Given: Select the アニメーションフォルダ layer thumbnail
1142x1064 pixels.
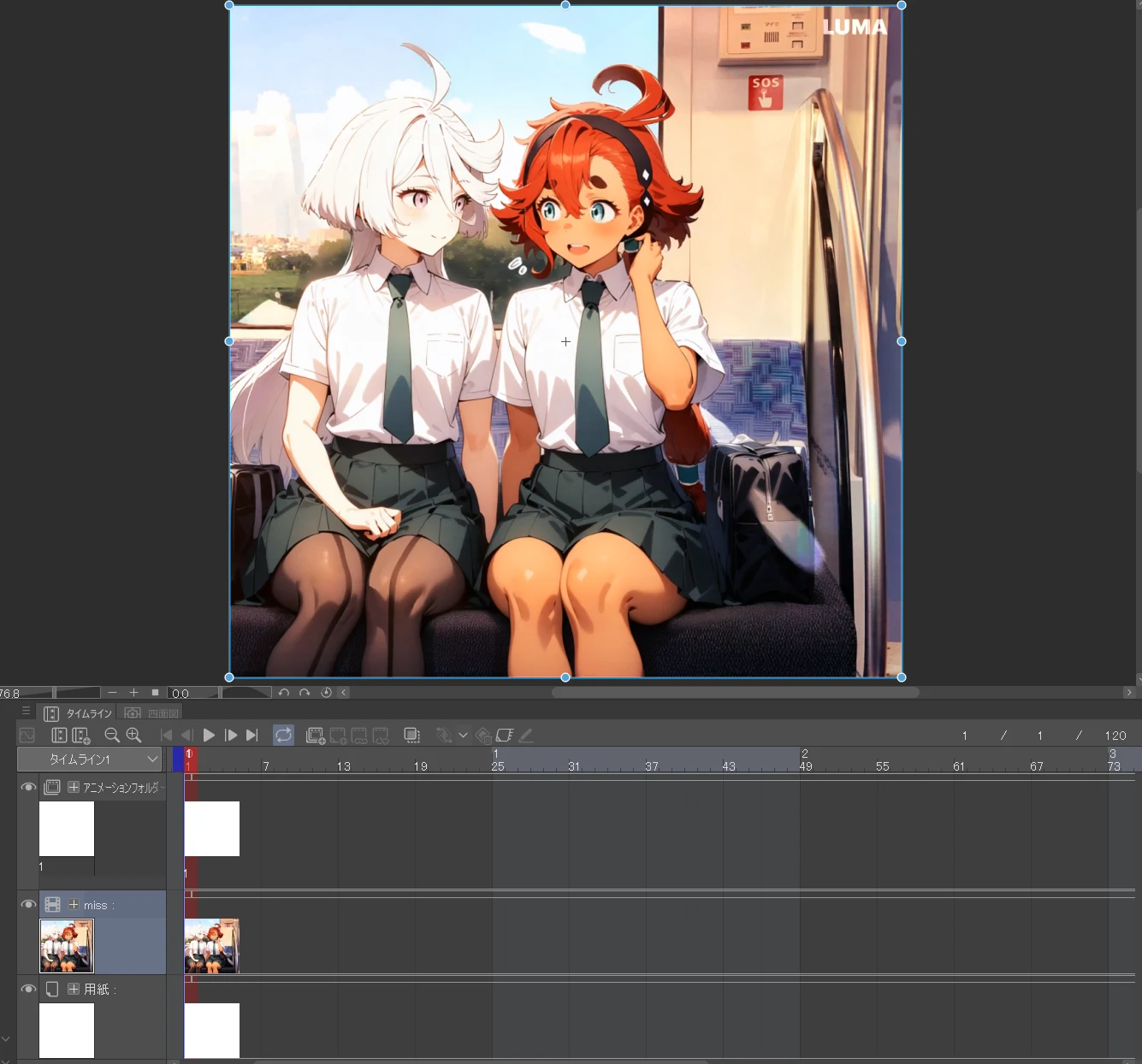Looking at the screenshot, I should point(67,829).
